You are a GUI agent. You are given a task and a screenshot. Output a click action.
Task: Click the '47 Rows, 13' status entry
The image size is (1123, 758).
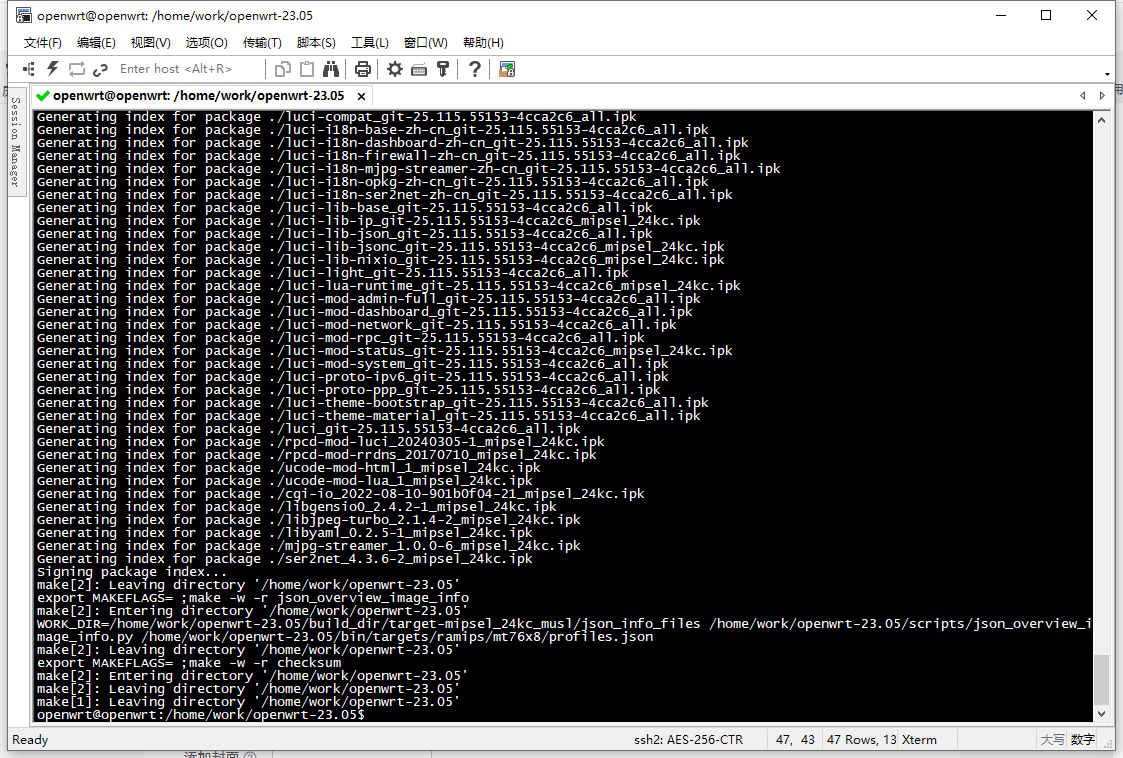click(862, 739)
